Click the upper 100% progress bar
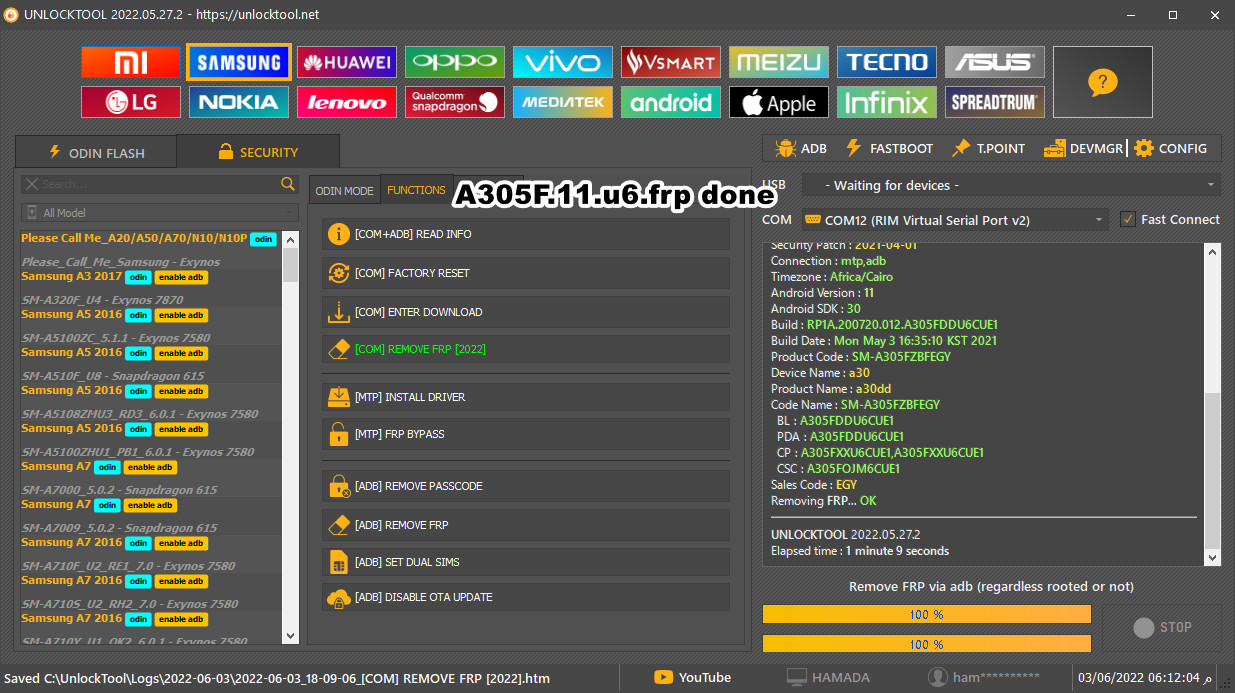Screen dimensions: 1235x693 [x=927, y=614]
